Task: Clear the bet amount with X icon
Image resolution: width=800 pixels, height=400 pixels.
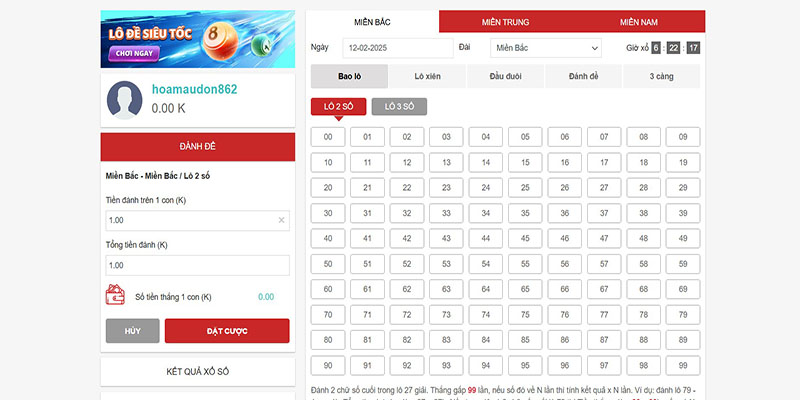Action: point(281,220)
